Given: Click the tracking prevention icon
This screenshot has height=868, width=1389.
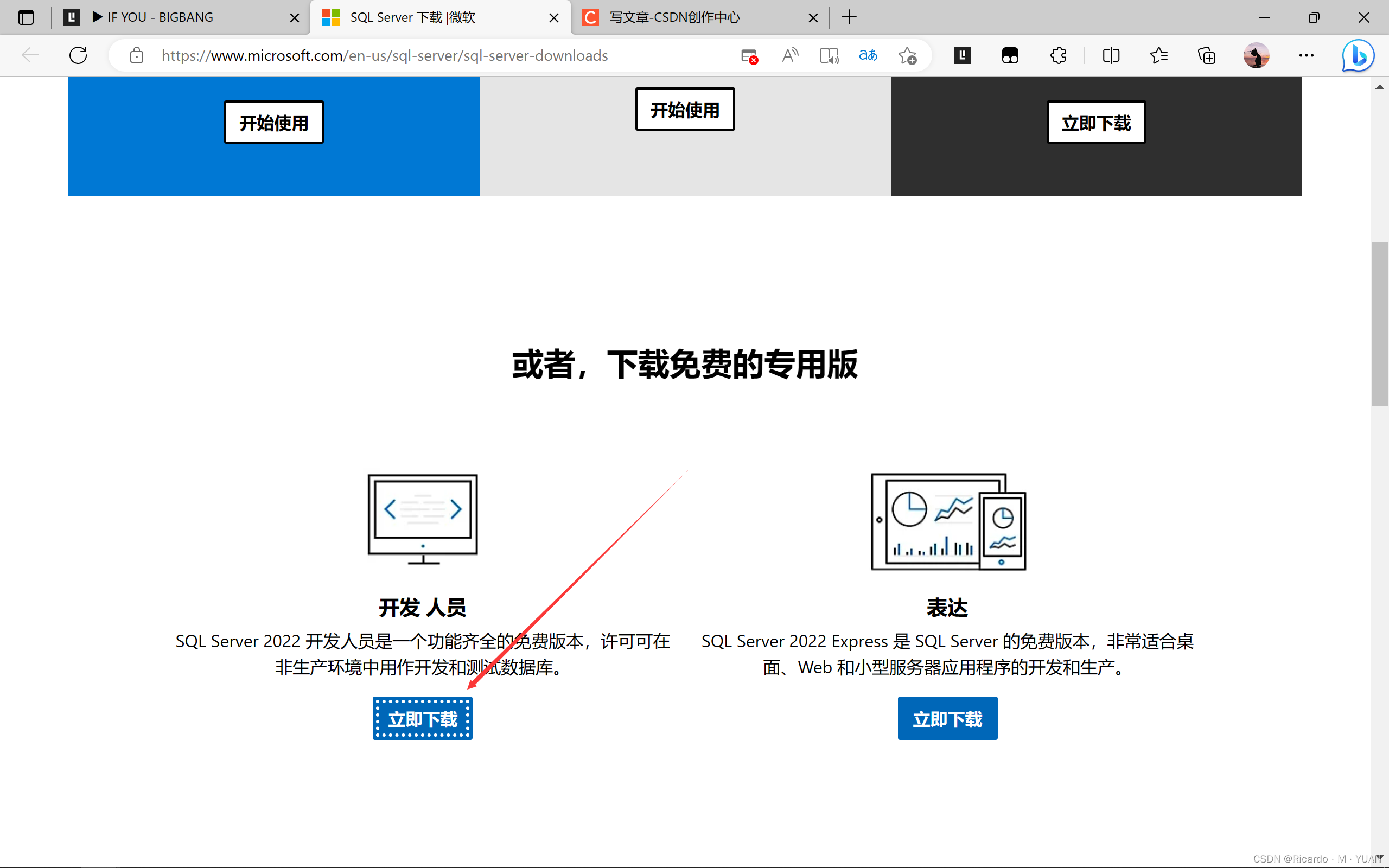Looking at the screenshot, I should (748, 55).
